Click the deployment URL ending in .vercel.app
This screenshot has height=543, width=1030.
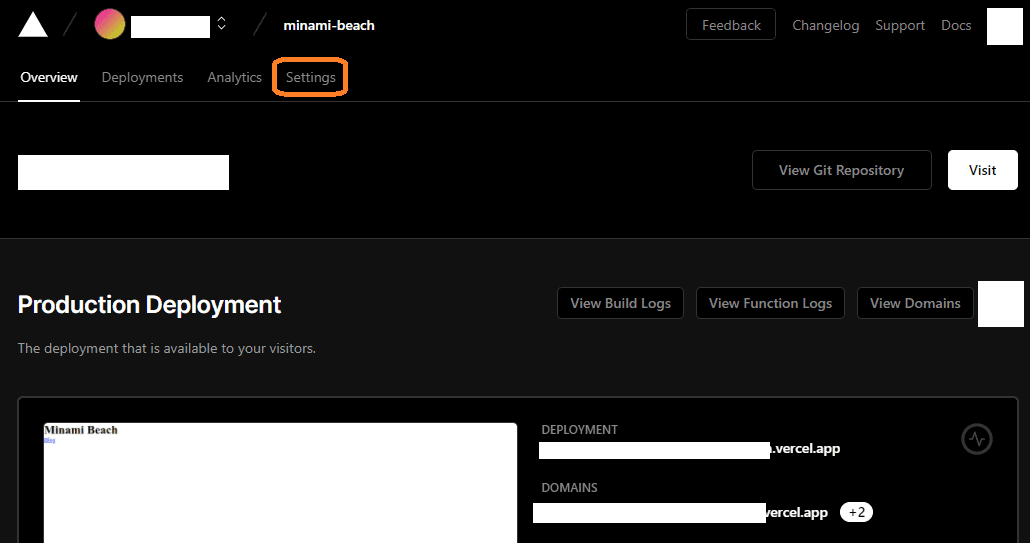coord(690,449)
